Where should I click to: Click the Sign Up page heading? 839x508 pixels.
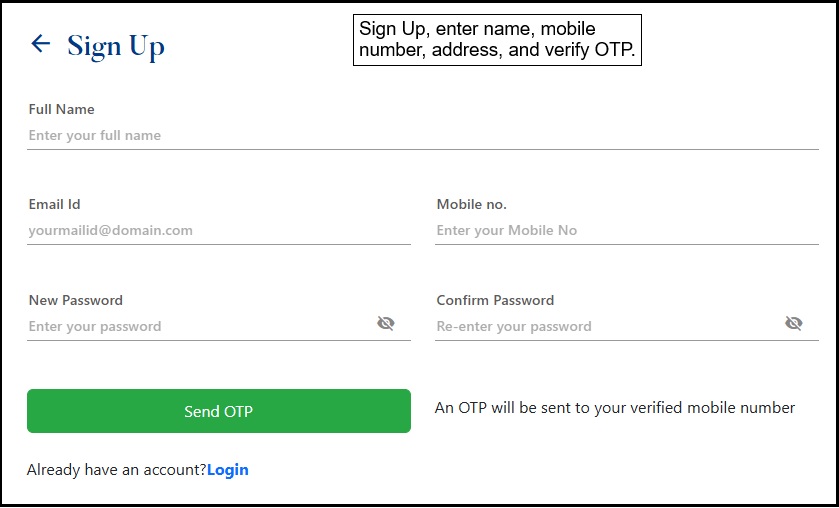pos(116,46)
